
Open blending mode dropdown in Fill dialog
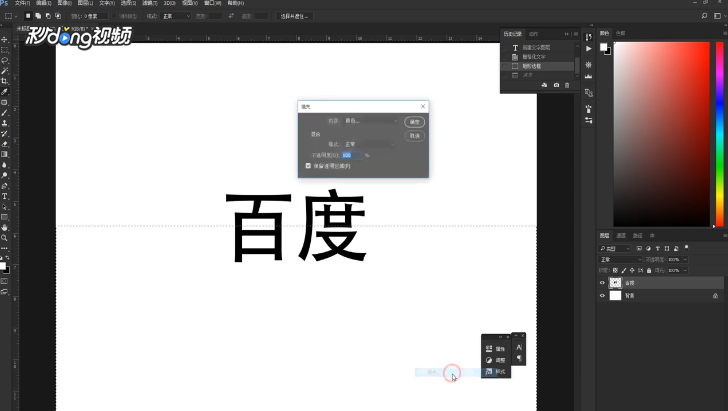369,144
